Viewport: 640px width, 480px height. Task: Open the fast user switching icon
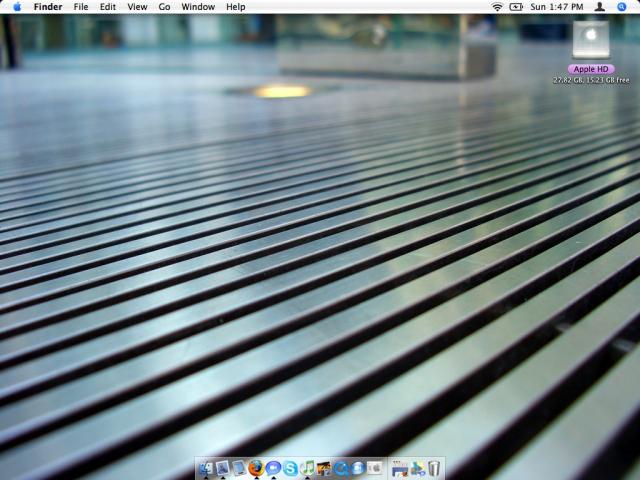click(x=600, y=7)
